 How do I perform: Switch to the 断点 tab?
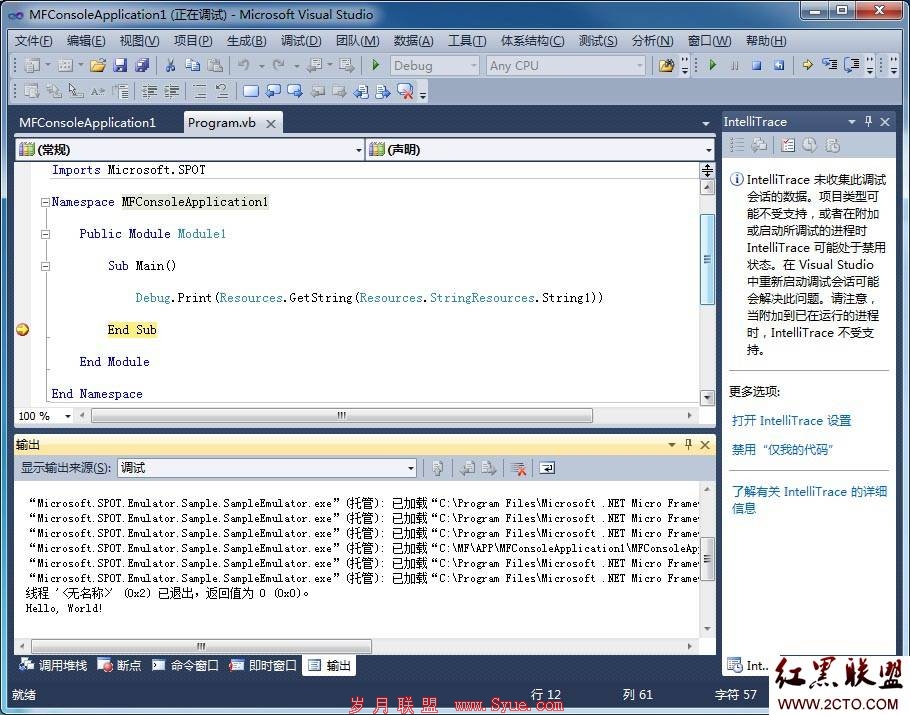pos(119,665)
